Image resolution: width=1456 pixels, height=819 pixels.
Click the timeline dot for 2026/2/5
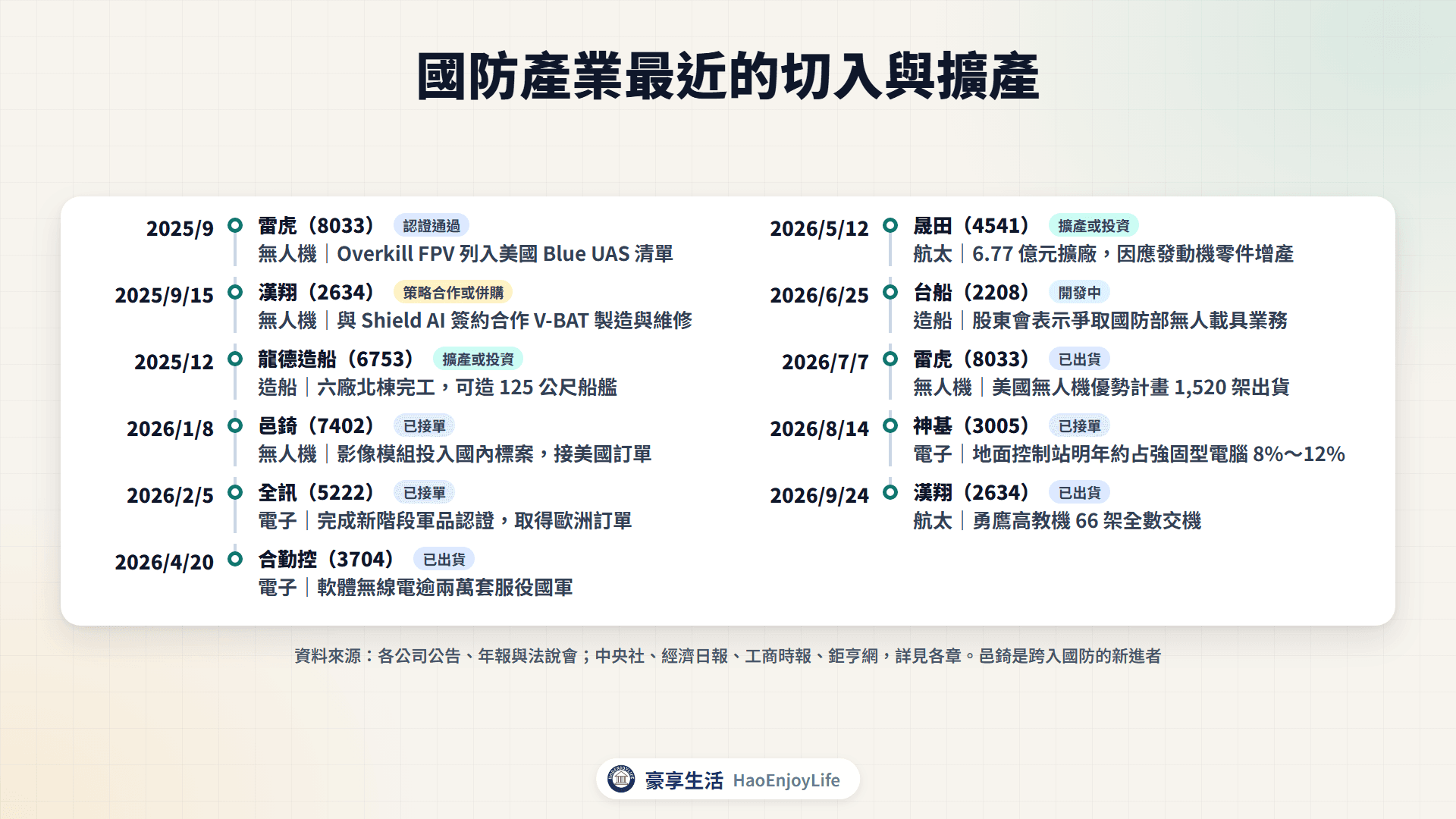(235, 492)
